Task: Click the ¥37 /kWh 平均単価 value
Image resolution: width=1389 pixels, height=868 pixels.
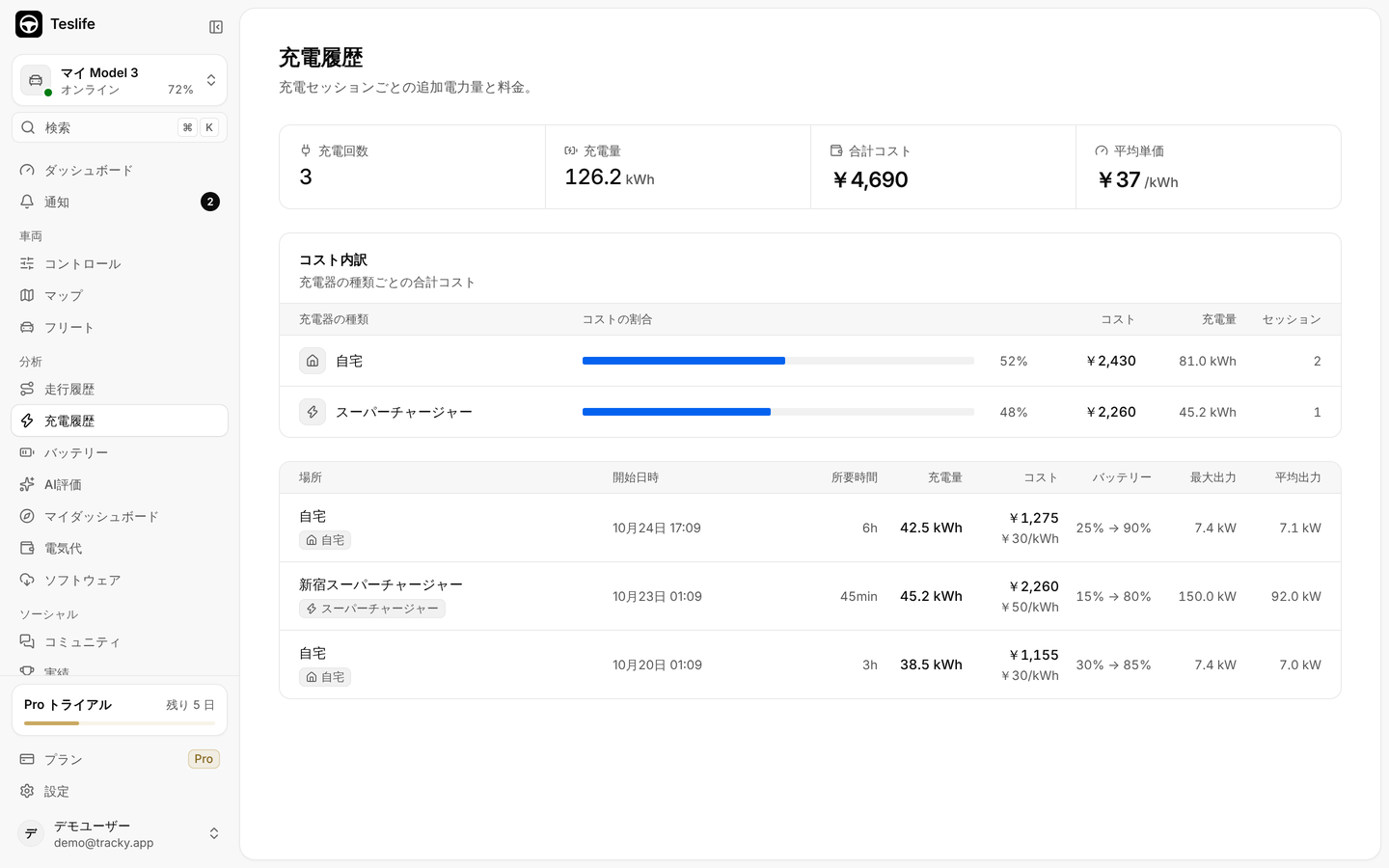Action: click(x=1137, y=180)
